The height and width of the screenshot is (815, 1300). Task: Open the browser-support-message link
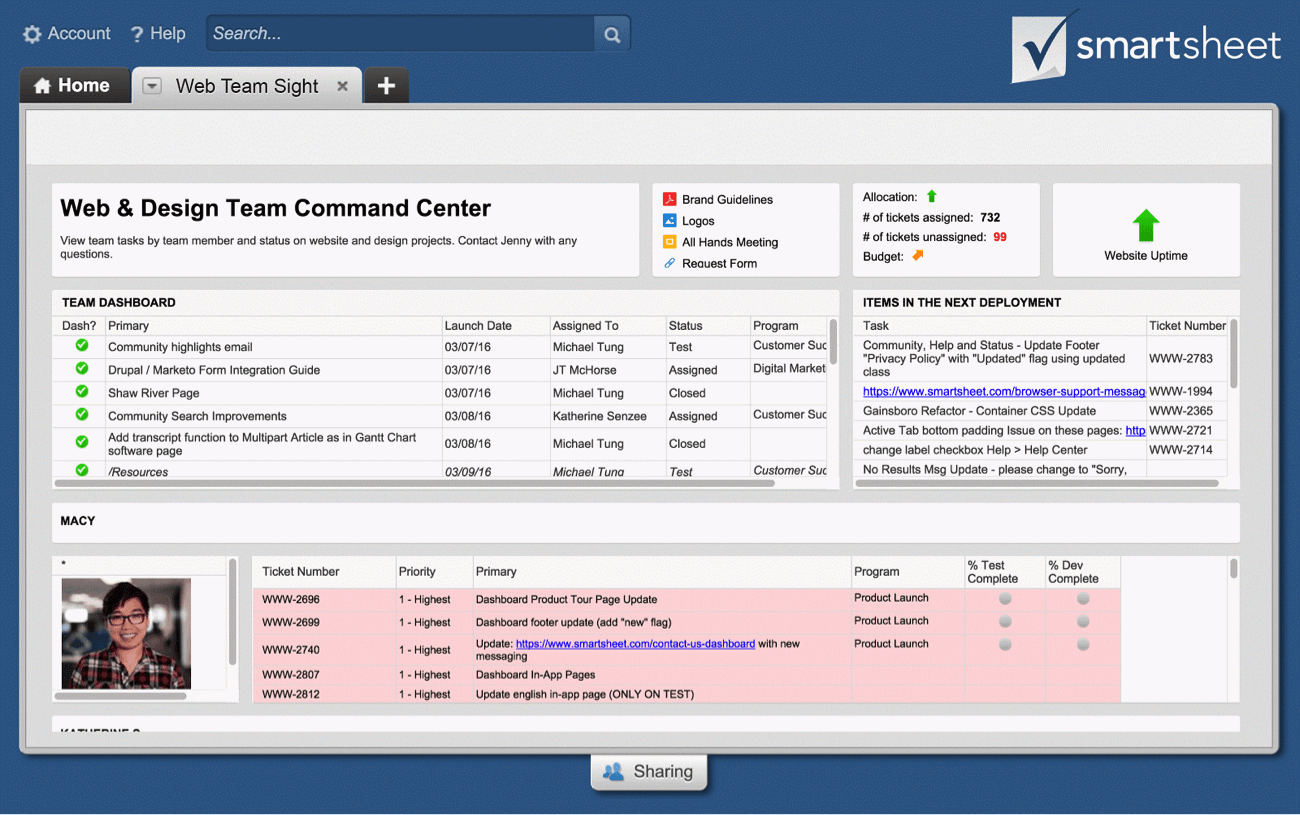1003,392
